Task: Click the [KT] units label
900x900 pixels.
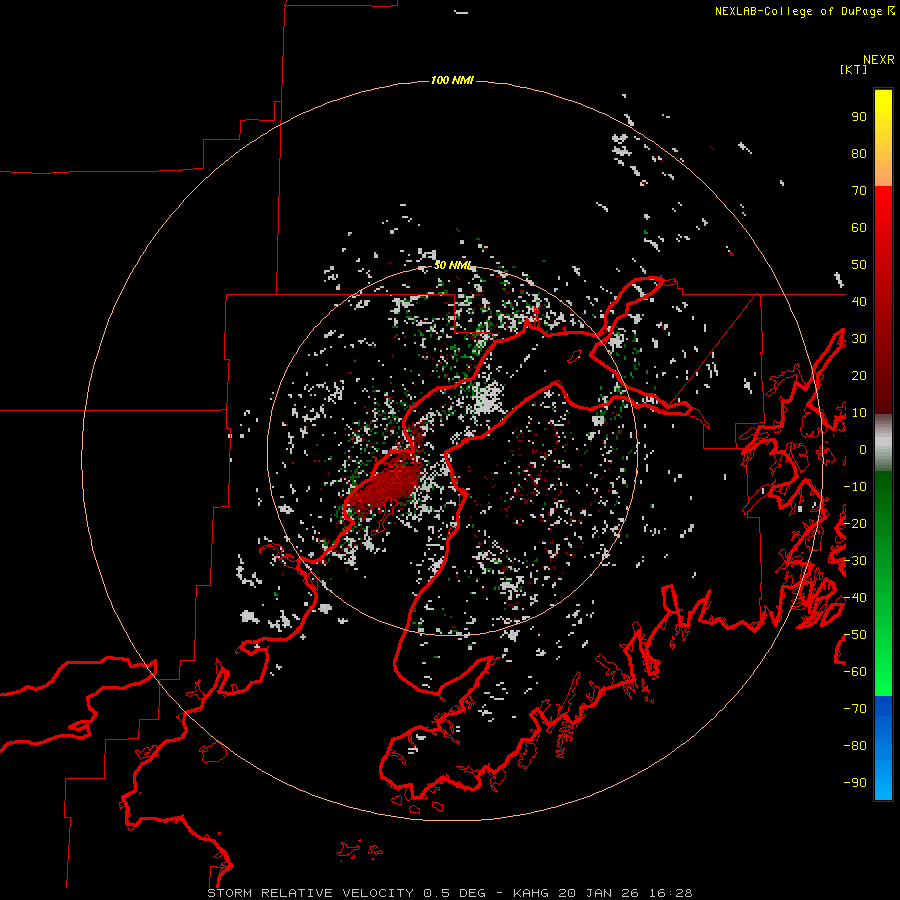Action: [x=853, y=69]
